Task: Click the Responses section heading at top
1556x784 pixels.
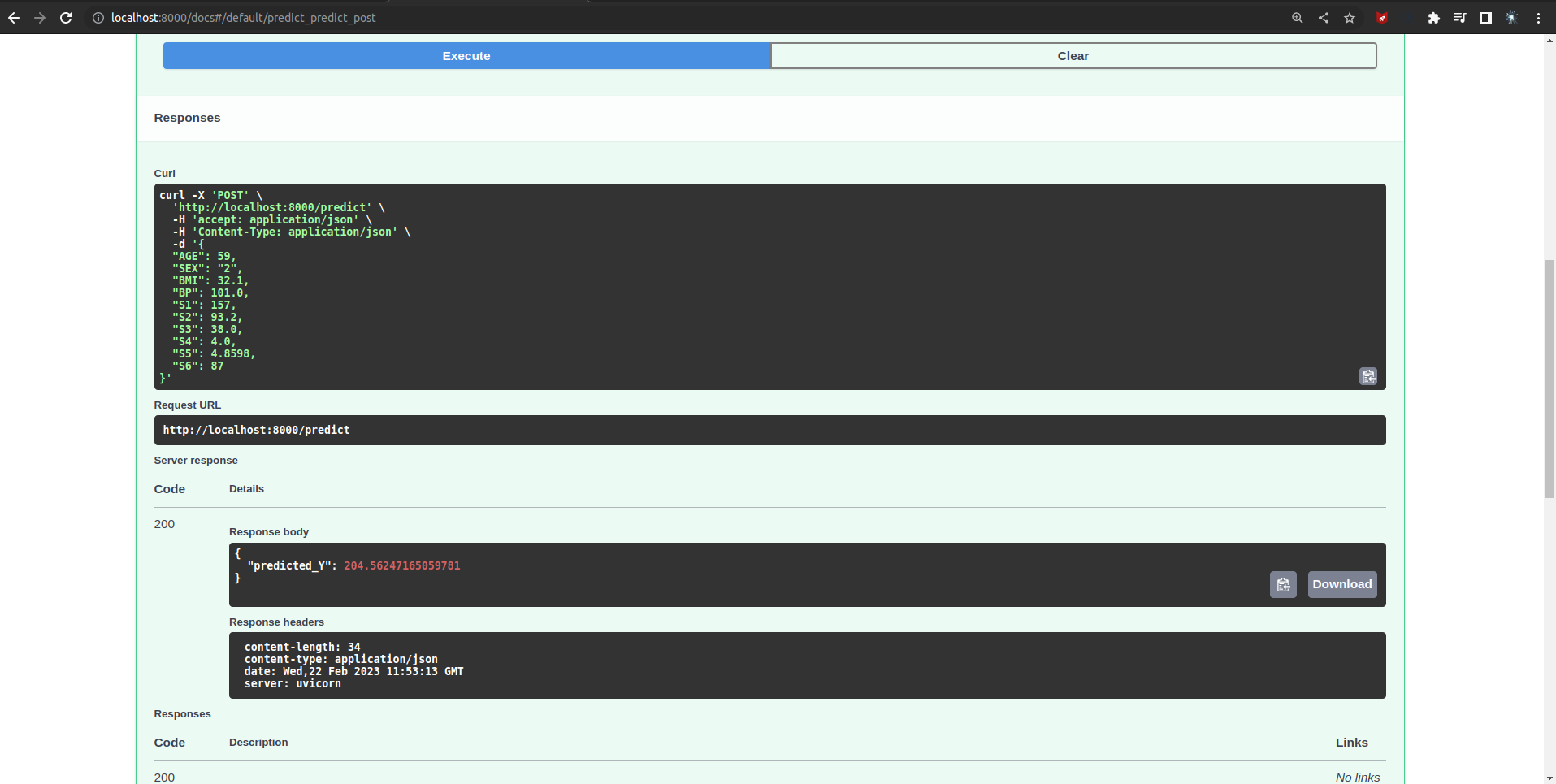Action: 187,118
